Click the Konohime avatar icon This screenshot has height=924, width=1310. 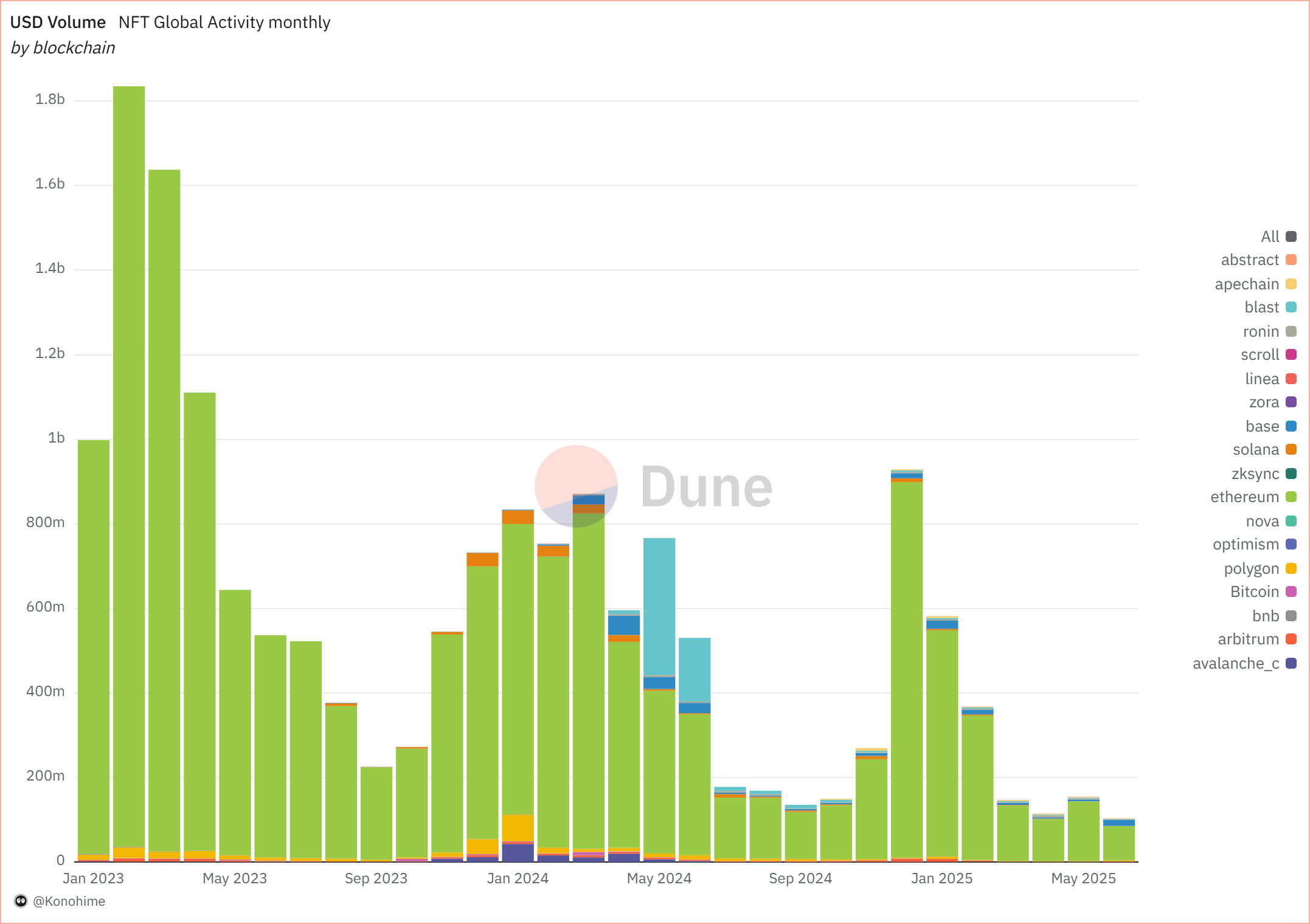click(21, 901)
